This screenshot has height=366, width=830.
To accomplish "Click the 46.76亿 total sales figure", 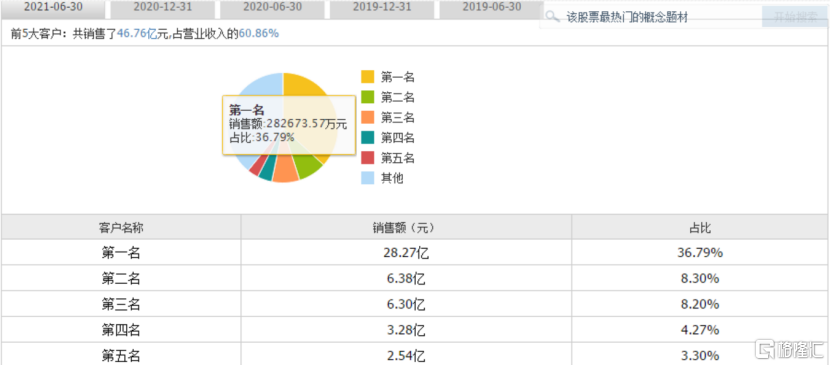I will coord(137,34).
